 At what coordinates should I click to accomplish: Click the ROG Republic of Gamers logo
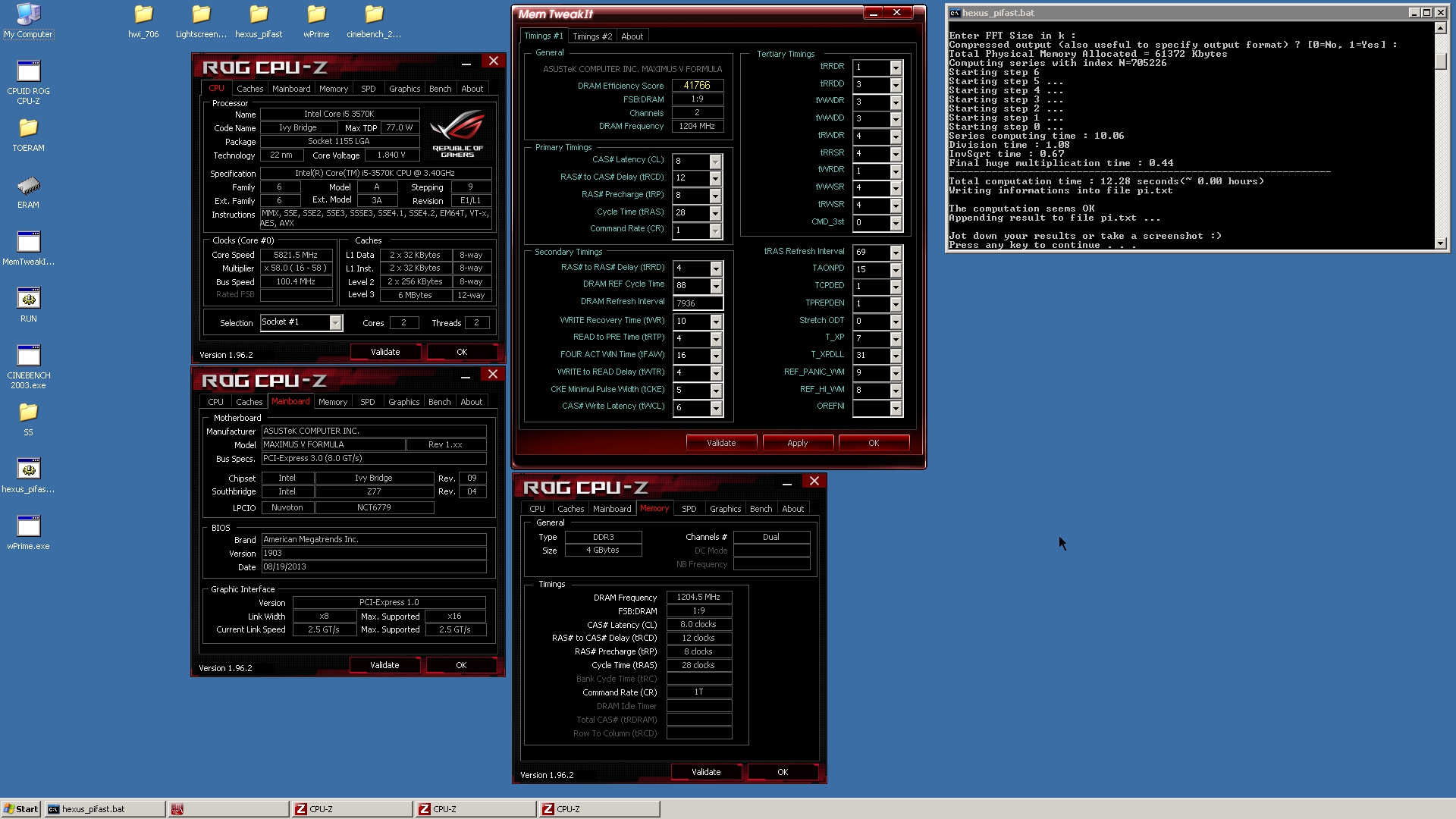(x=457, y=133)
